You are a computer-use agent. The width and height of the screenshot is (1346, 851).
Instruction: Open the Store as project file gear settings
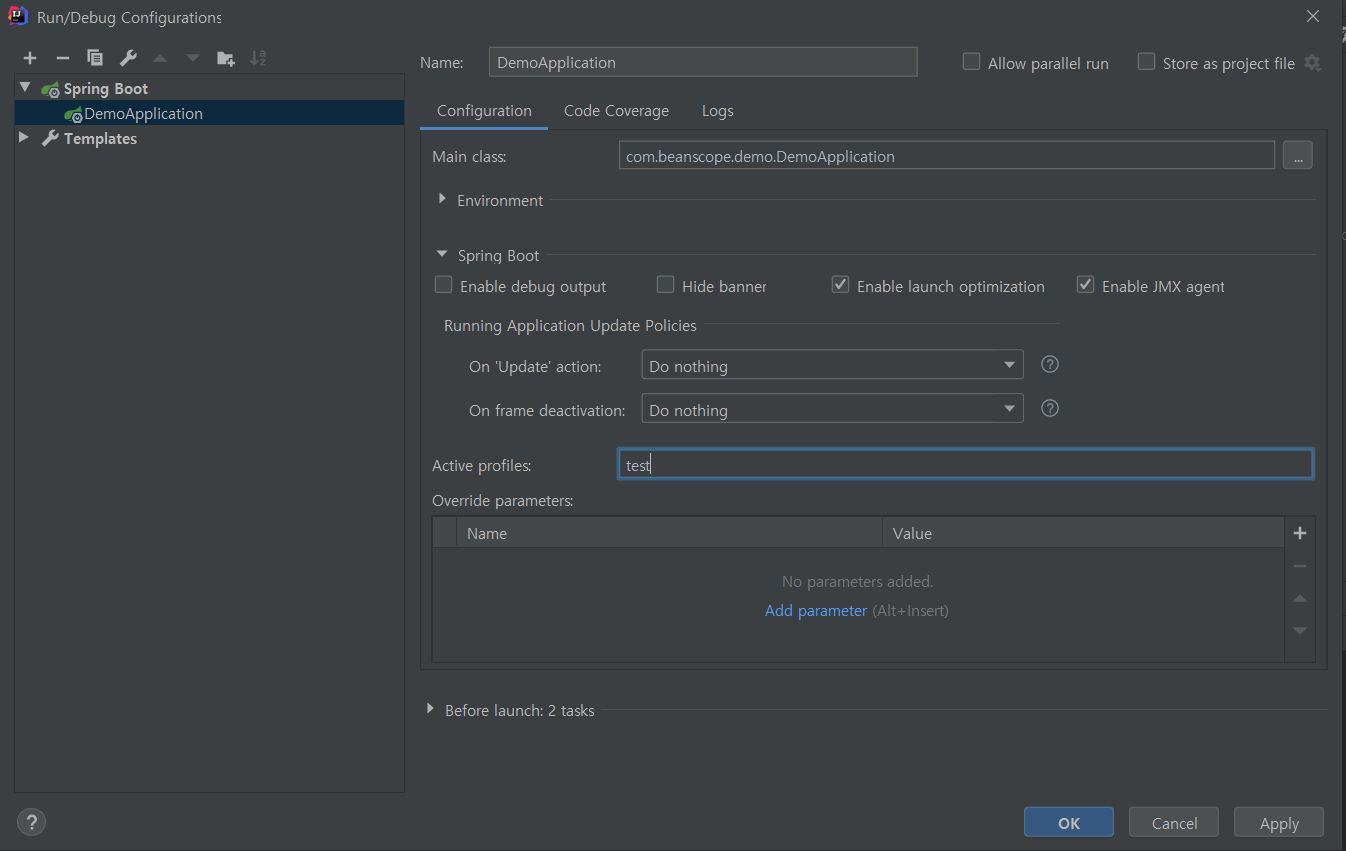[1313, 63]
